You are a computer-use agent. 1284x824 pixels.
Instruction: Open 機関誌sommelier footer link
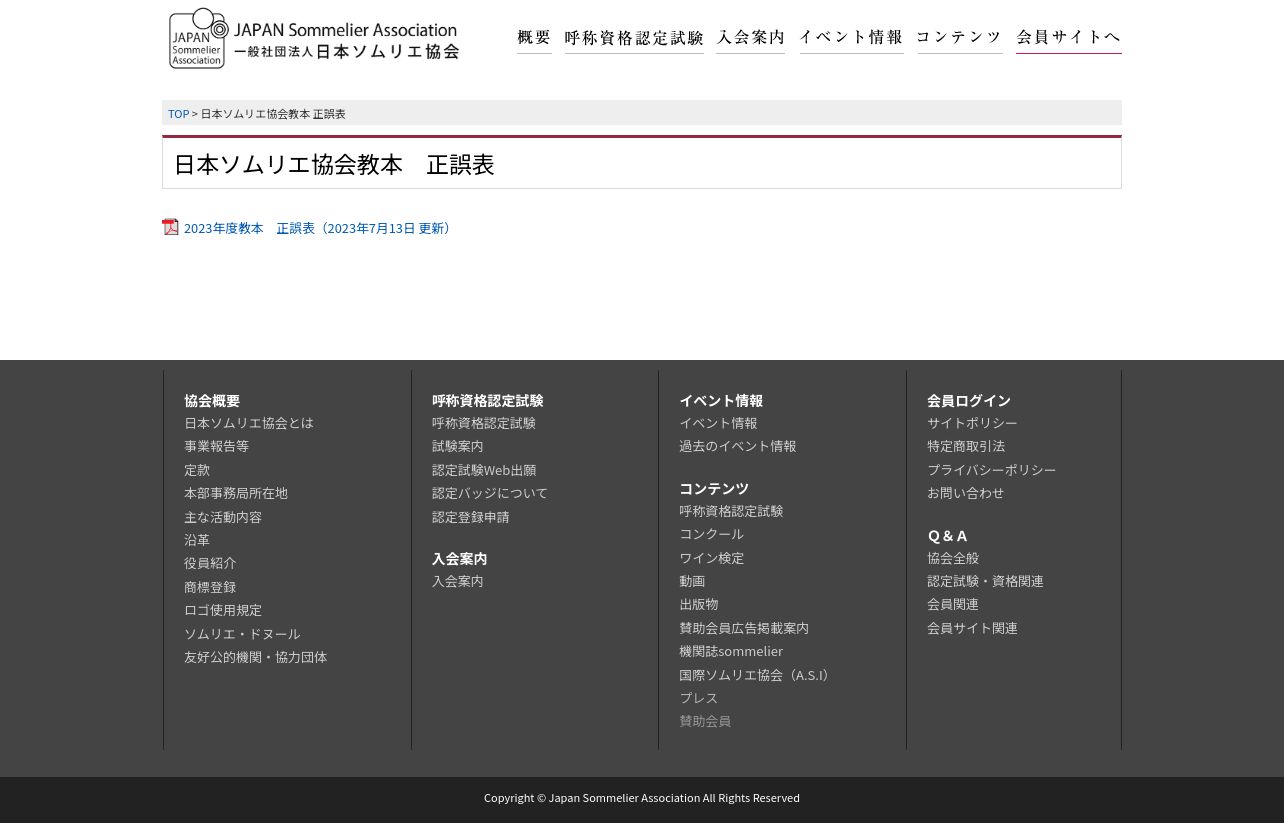pyautogui.click(x=731, y=651)
